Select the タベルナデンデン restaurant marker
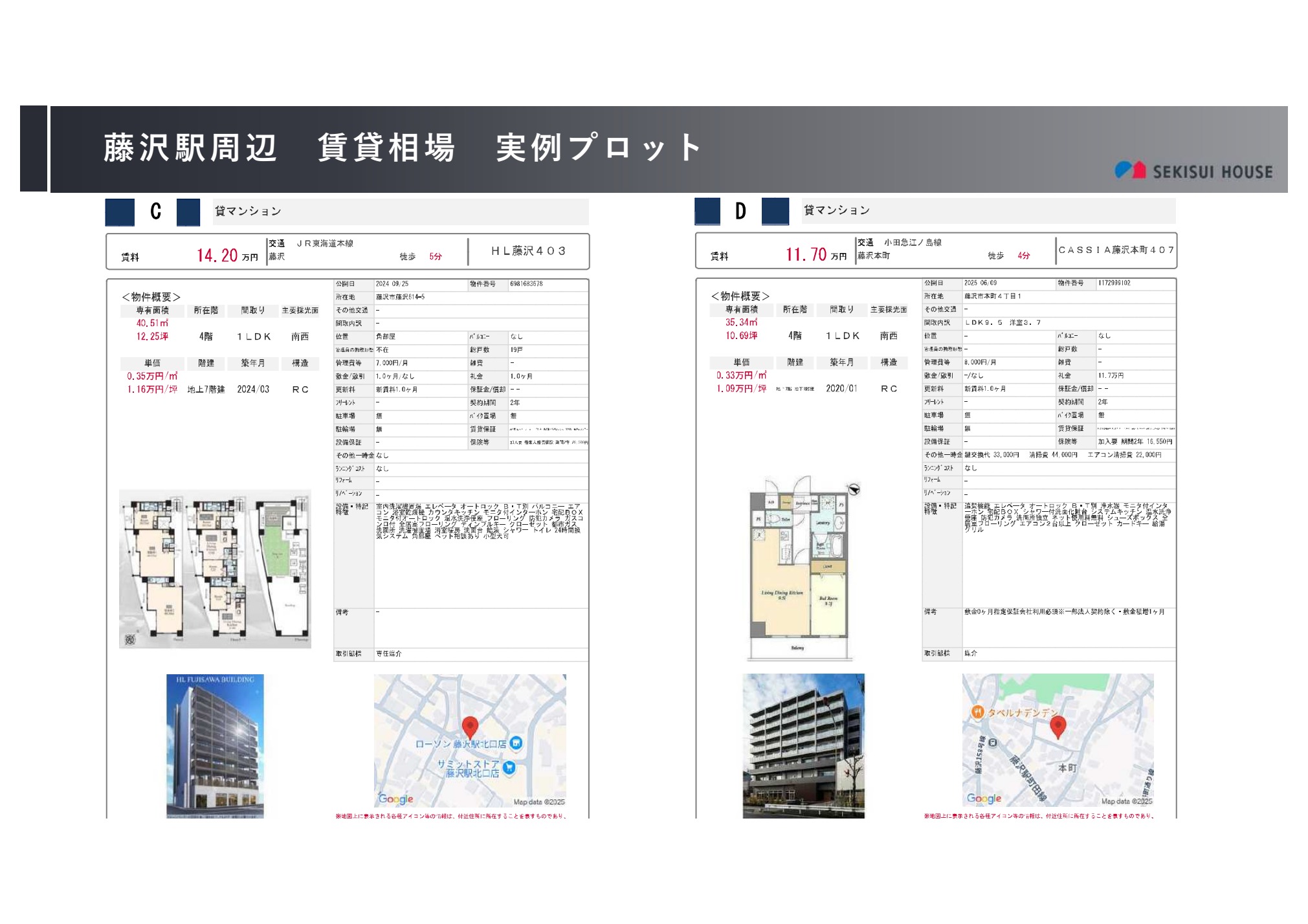Image resolution: width=1308 pixels, height=924 pixels. tap(977, 712)
